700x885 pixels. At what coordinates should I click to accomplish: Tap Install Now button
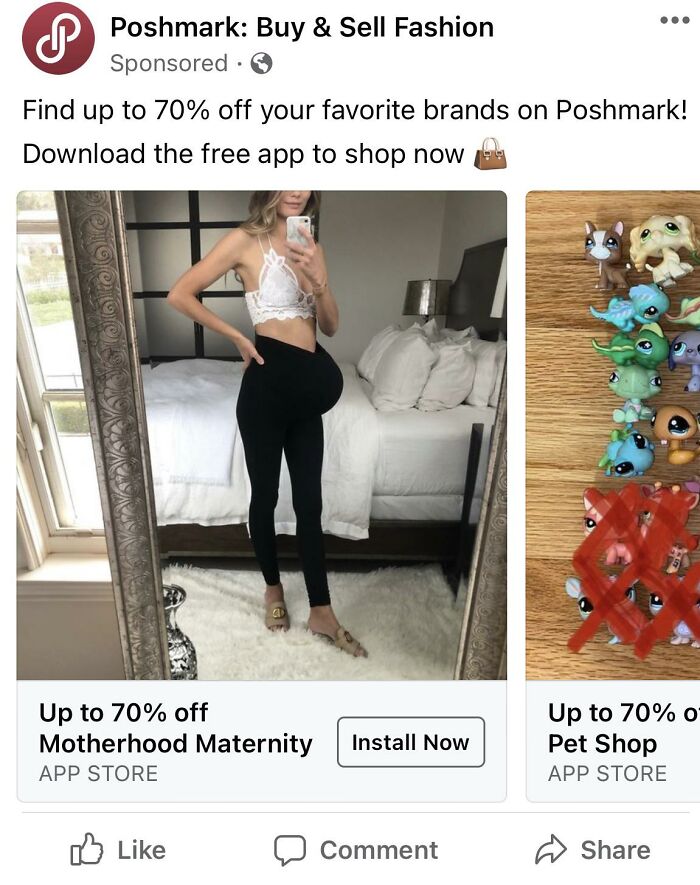coord(411,742)
